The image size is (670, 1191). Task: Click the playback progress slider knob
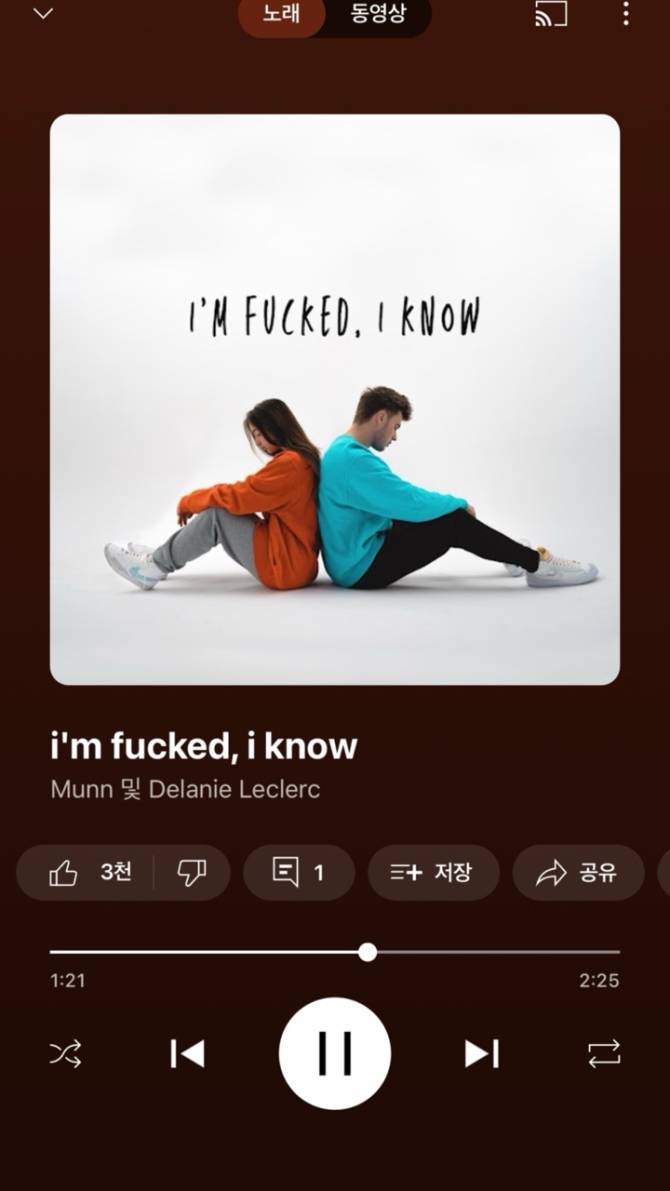368,952
